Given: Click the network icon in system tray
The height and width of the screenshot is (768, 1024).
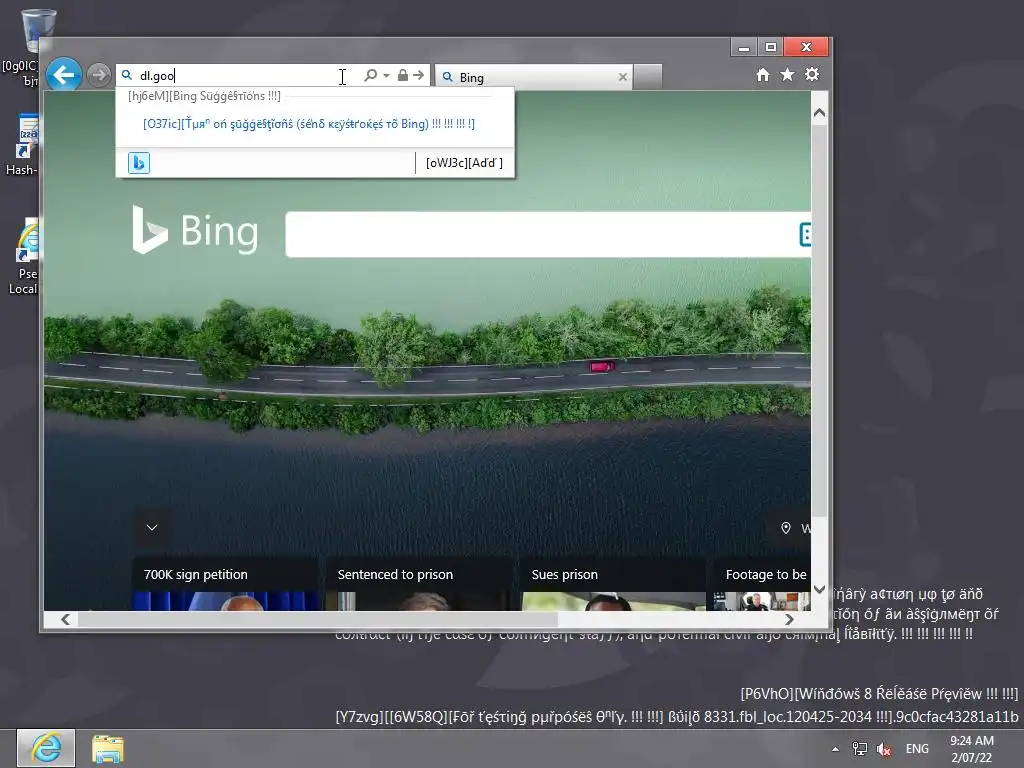Looking at the screenshot, I should tap(859, 749).
